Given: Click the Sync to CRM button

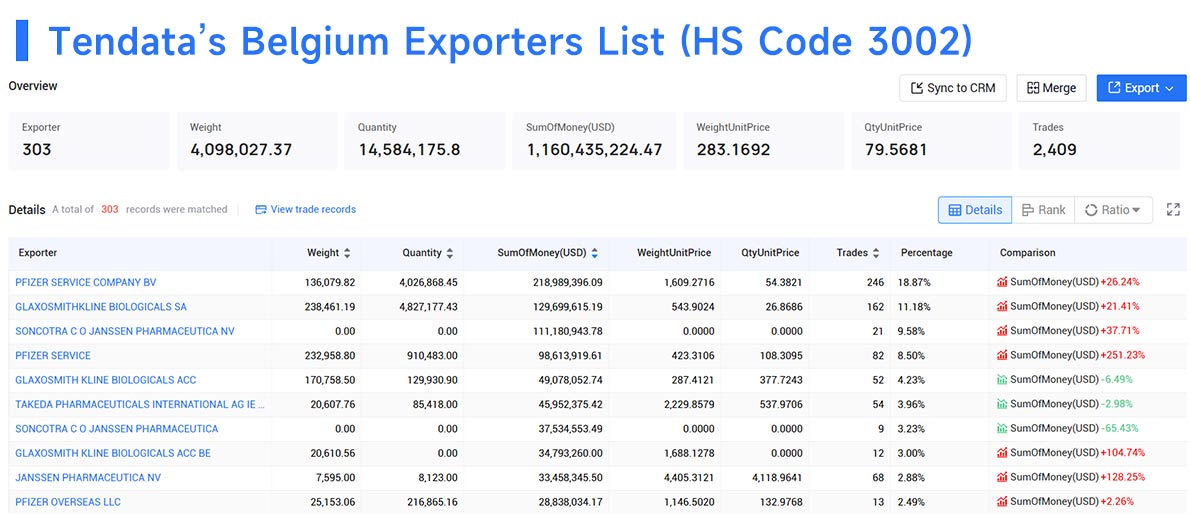Looking at the screenshot, I should tap(952, 88).
